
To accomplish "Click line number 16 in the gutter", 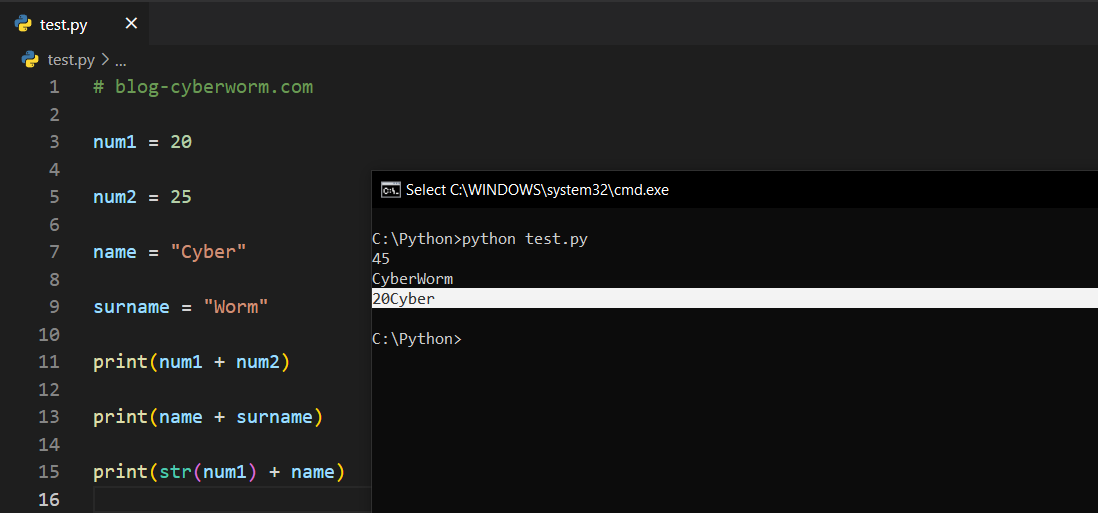I will (49, 499).
